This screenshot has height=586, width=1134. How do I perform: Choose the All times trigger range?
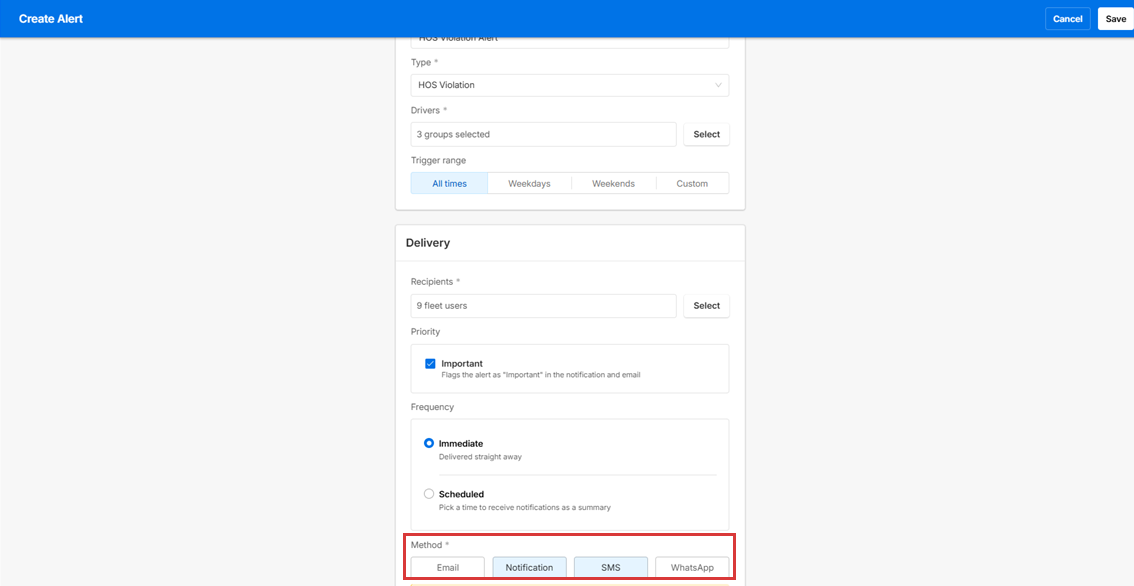point(449,183)
